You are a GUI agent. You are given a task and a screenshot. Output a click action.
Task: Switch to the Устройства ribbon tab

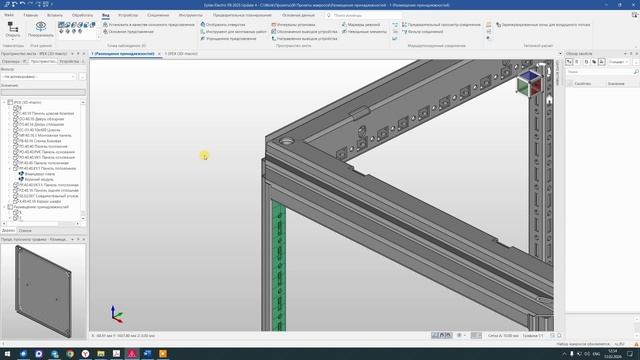coord(128,15)
